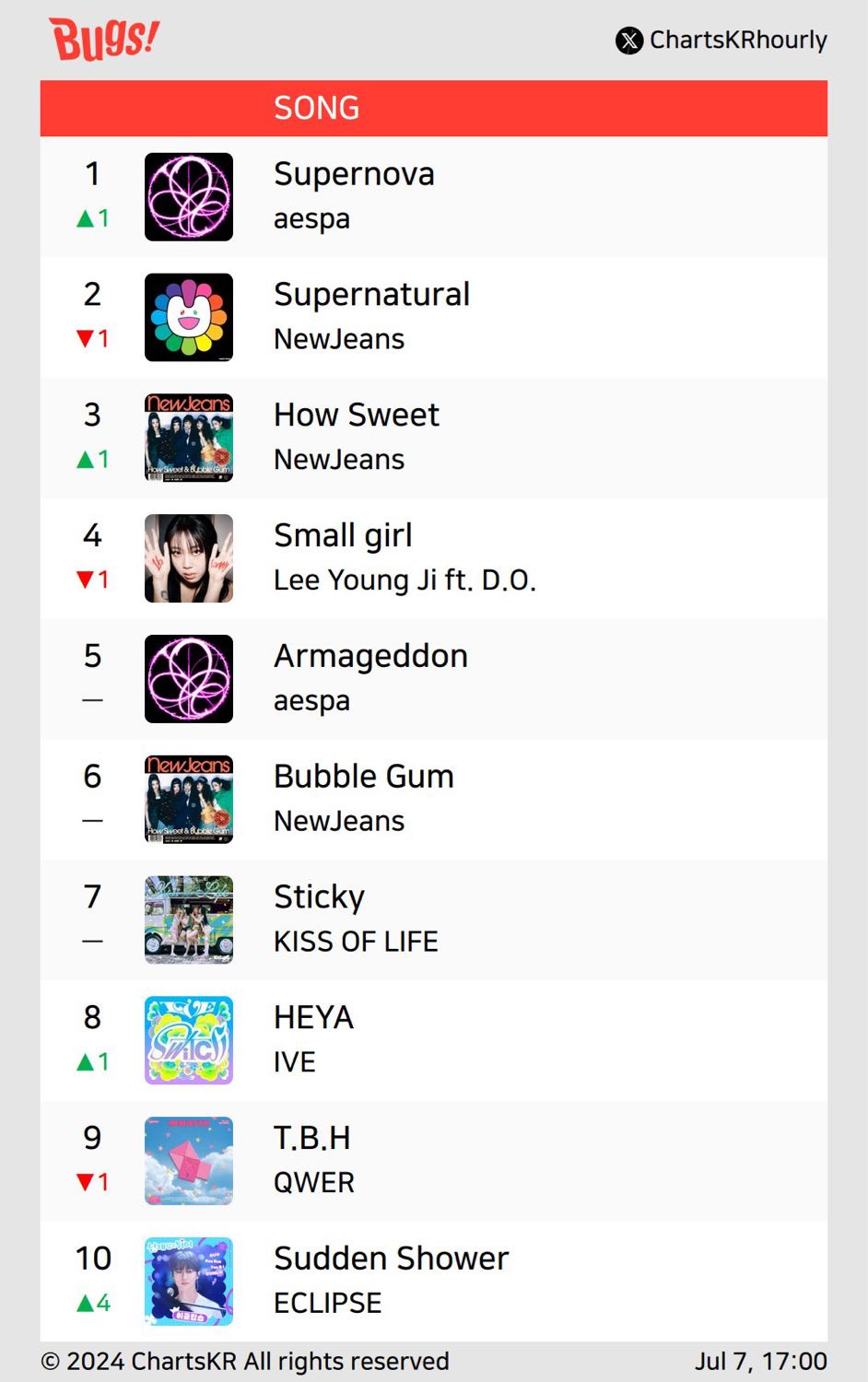Click the HEYA album artwork
Image resolution: width=868 pixels, height=1382 pixels.
[x=189, y=1040]
